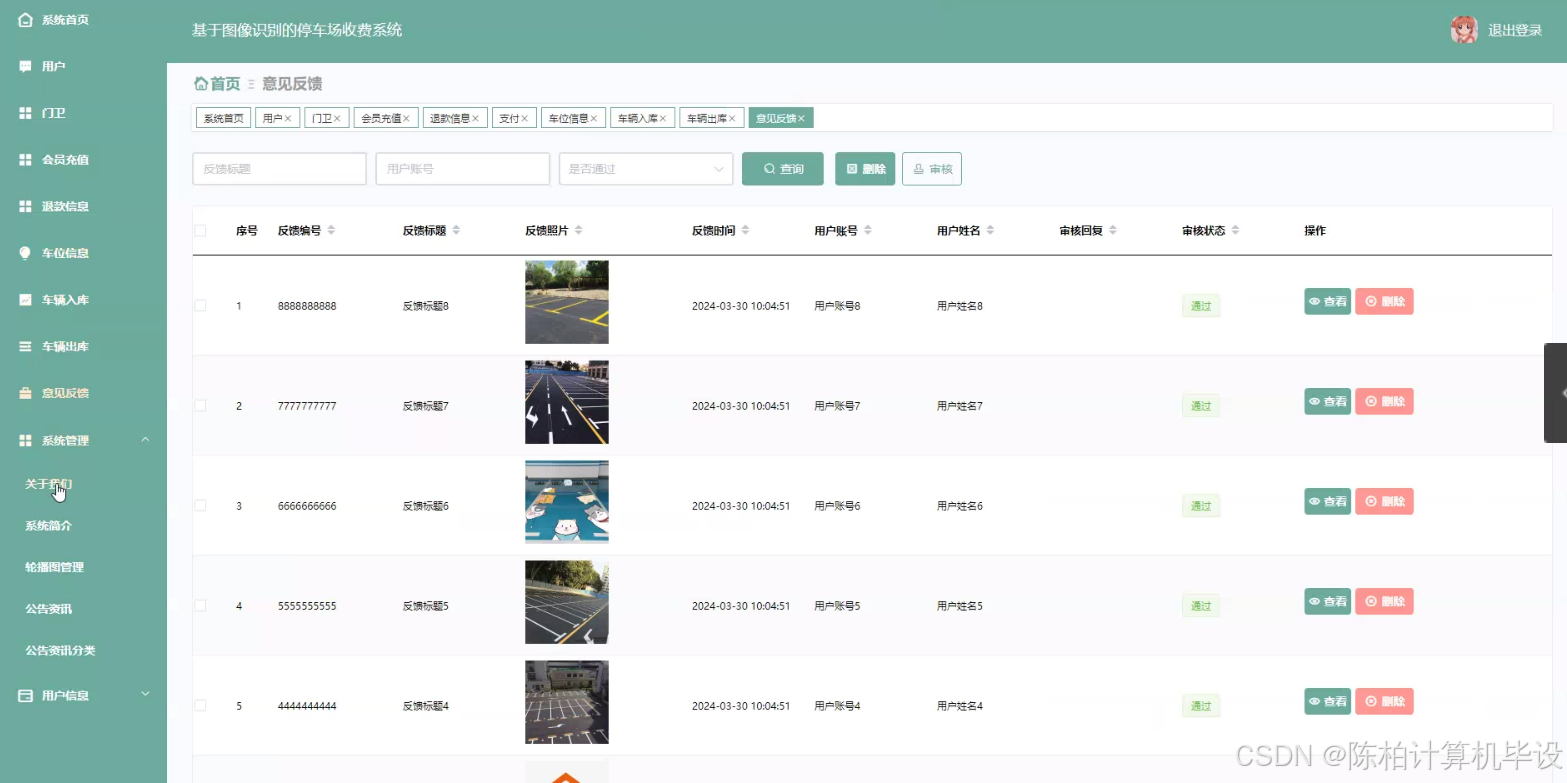Viewport: 1567px width, 783px height.
Task: Check the row with 反馈标题8
Action: coord(200,306)
